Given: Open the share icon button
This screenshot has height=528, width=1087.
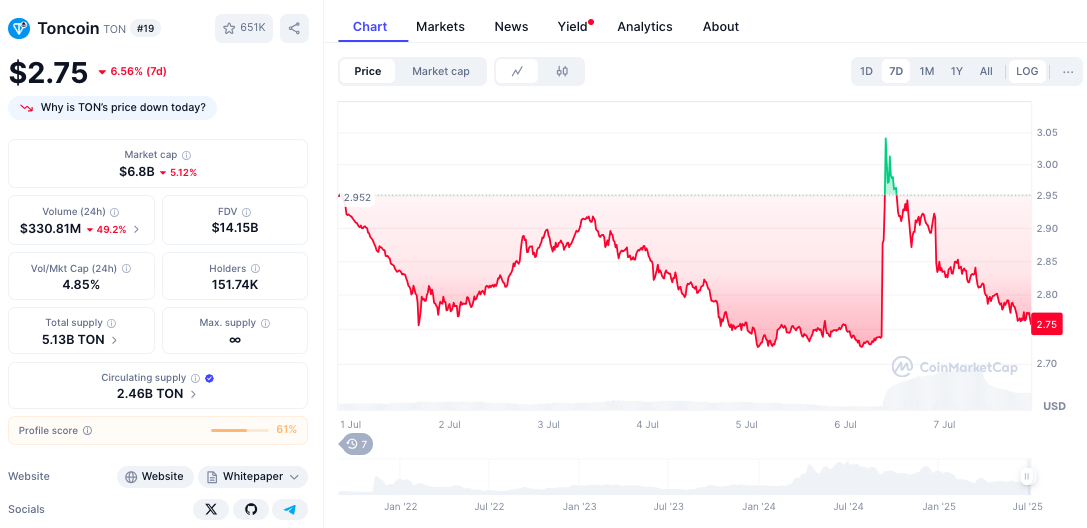Looking at the screenshot, I should tap(294, 28).
